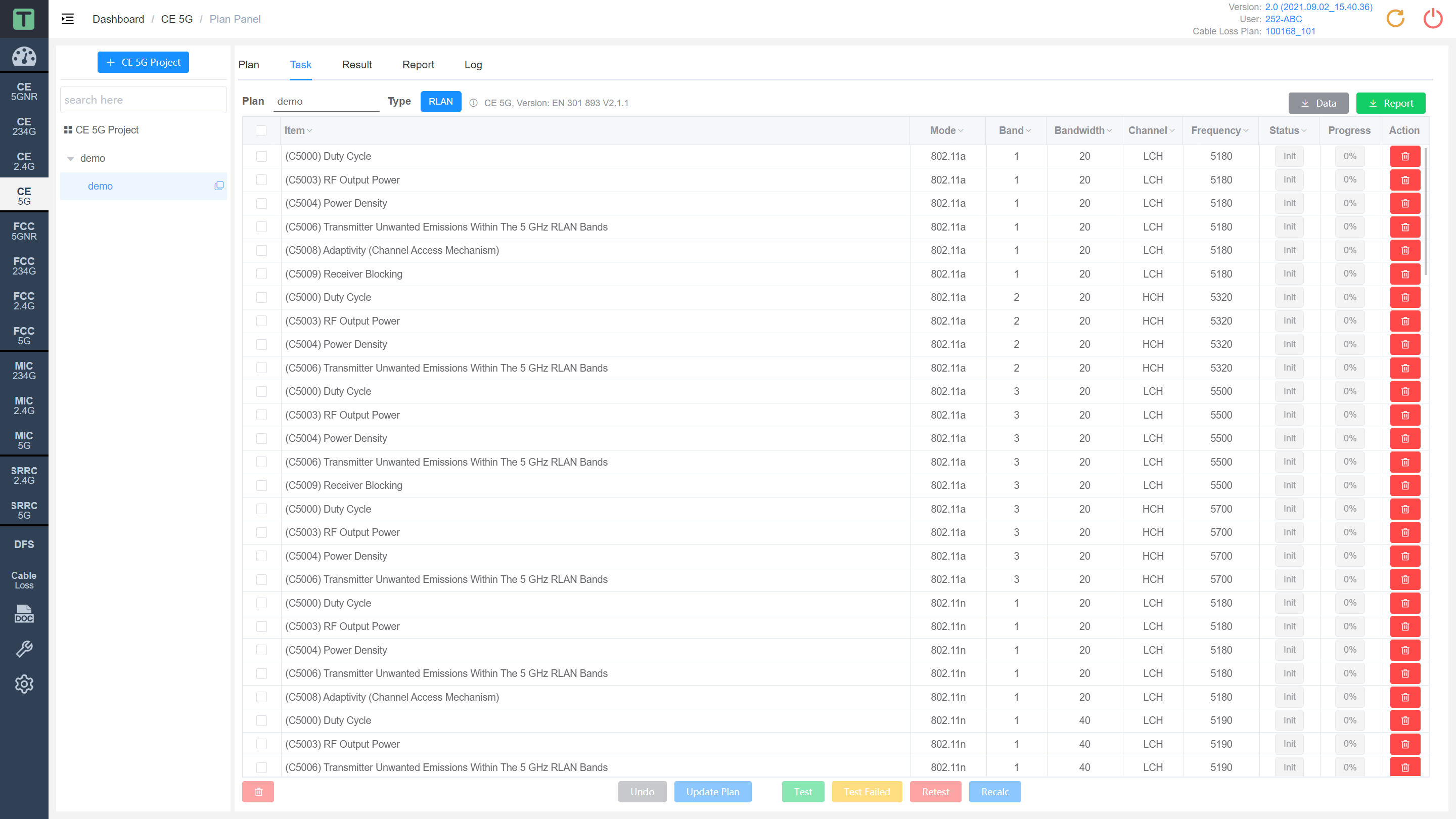1456x819 pixels.
Task: Delete first row C5000 Duty Cycle task
Action: (1405, 157)
